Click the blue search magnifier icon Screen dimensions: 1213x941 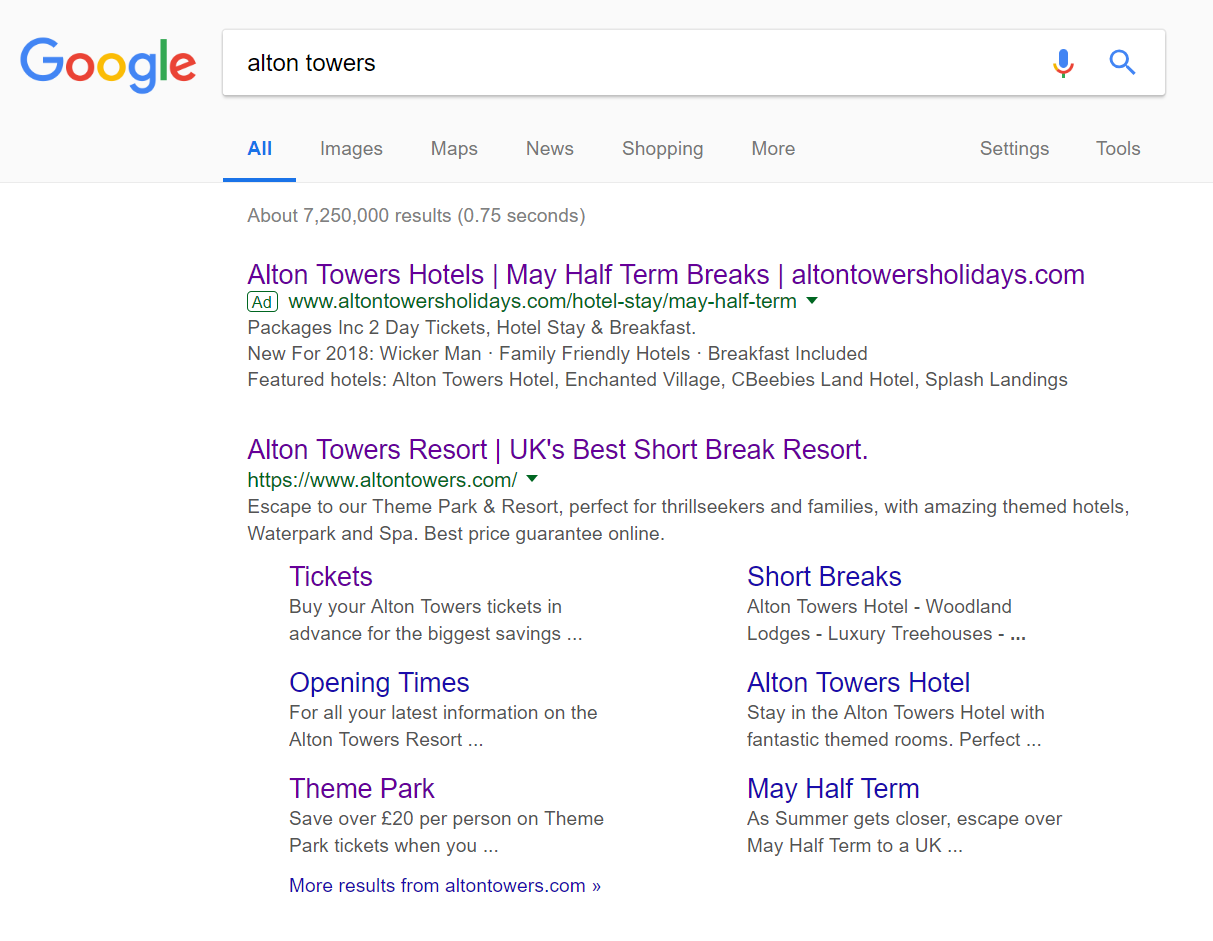1123,63
